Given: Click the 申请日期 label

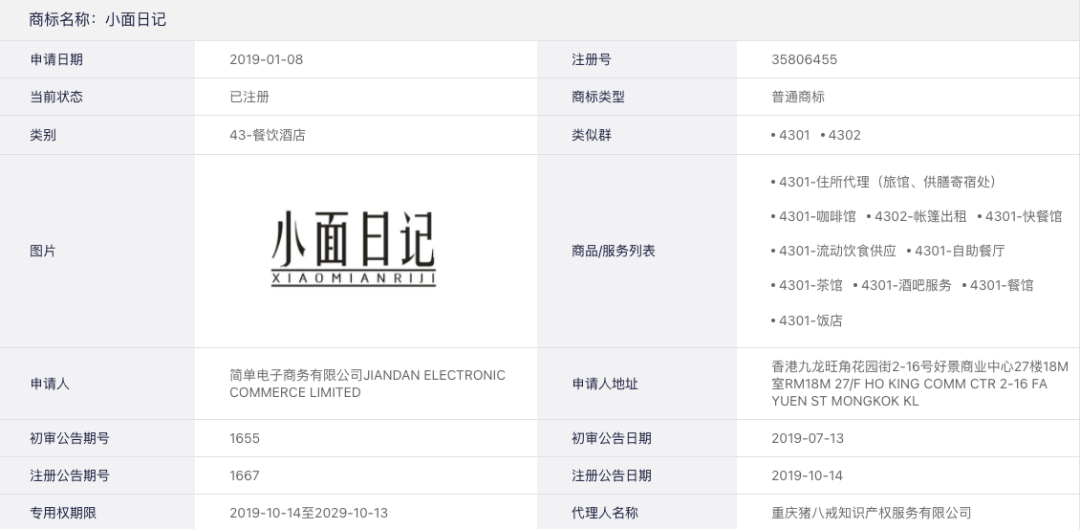Looking at the screenshot, I should pos(56,59).
